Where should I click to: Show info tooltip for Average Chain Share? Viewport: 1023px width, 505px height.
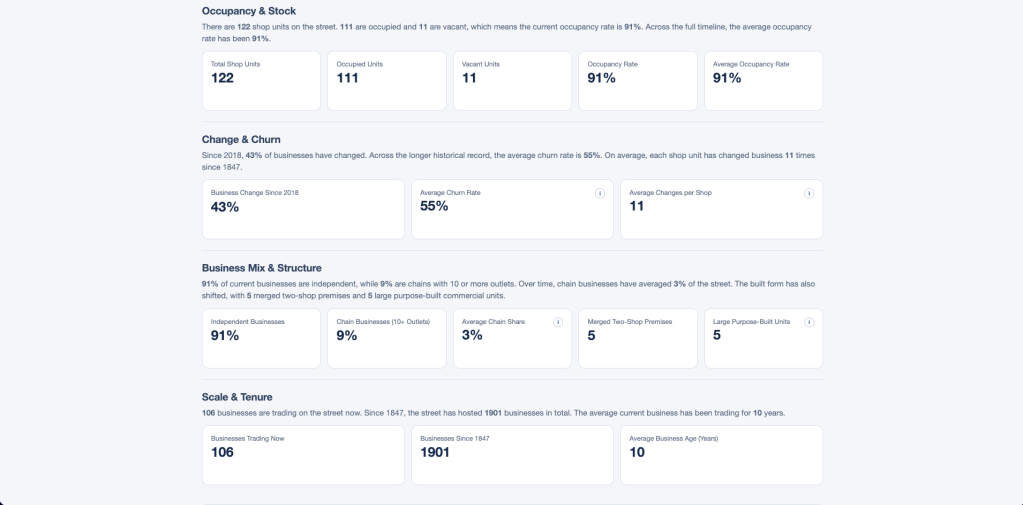coord(558,322)
